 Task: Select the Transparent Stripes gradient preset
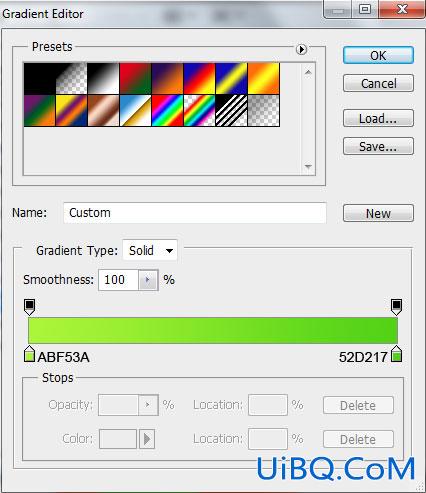[231, 111]
